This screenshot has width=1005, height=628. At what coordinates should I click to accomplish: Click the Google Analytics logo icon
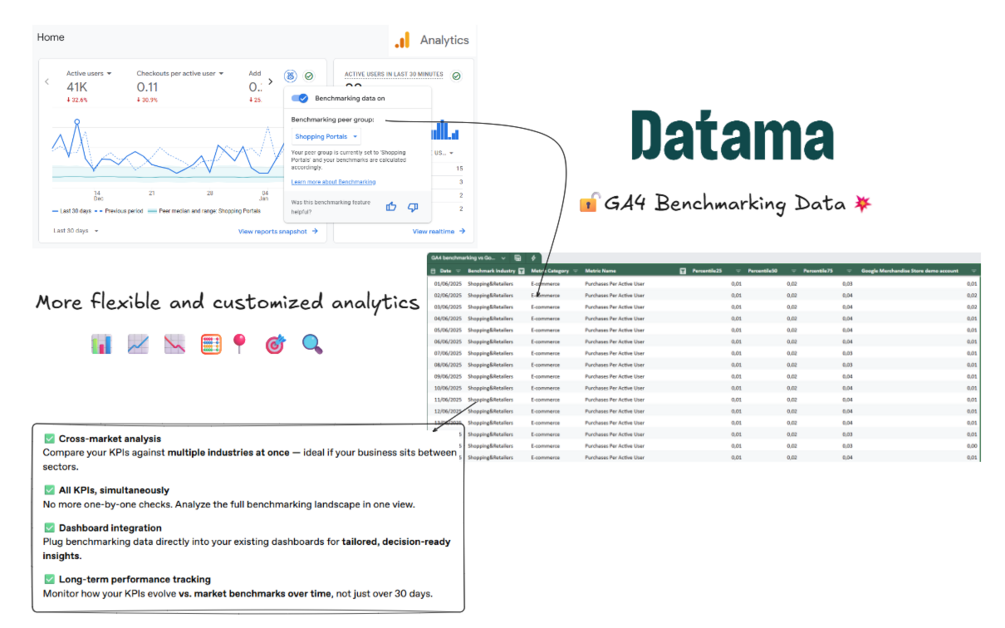[403, 40]
